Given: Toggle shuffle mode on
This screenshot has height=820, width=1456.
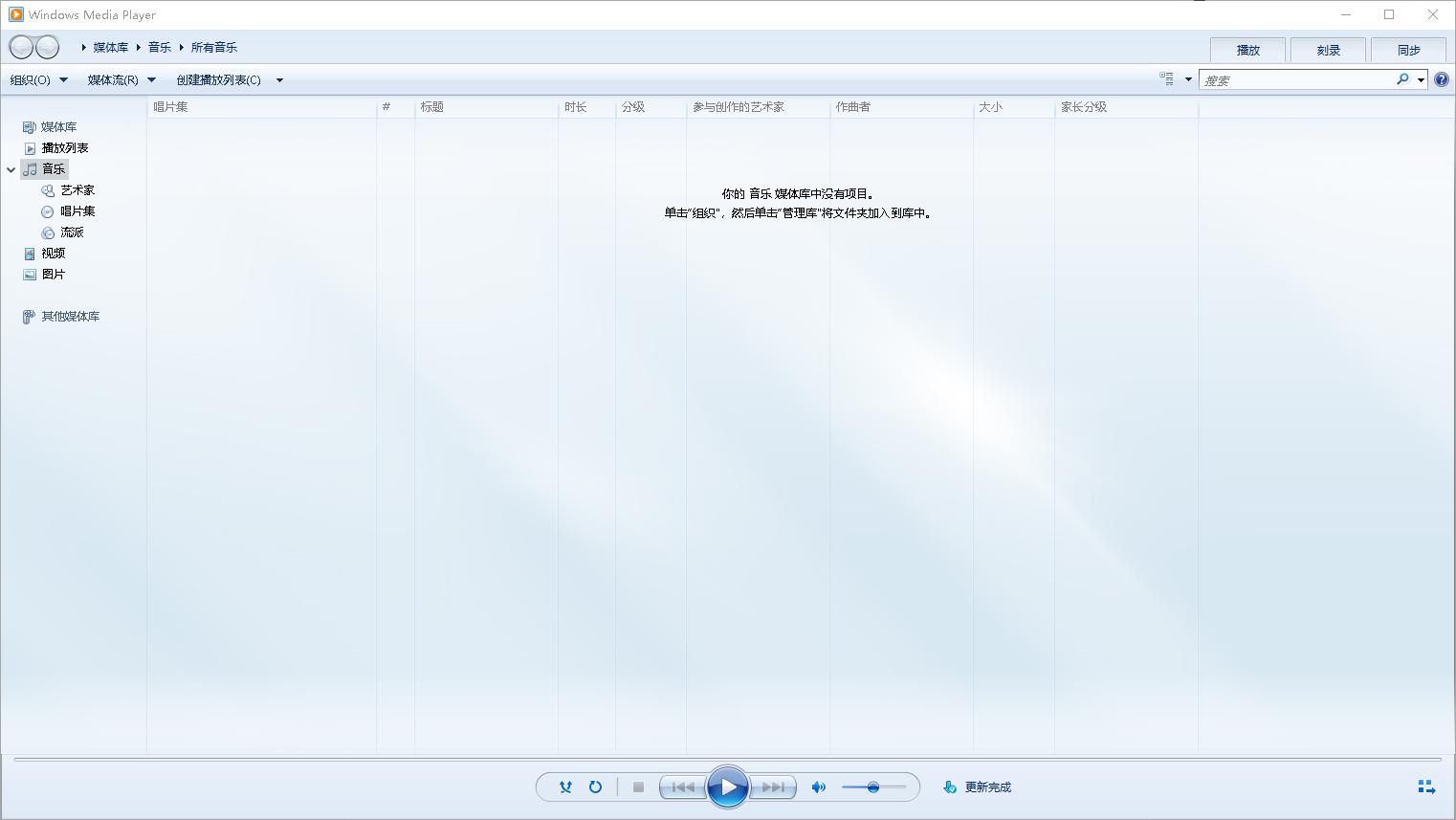Looking at the screenshot, I should pyautogui.click(x=565, y=787).
